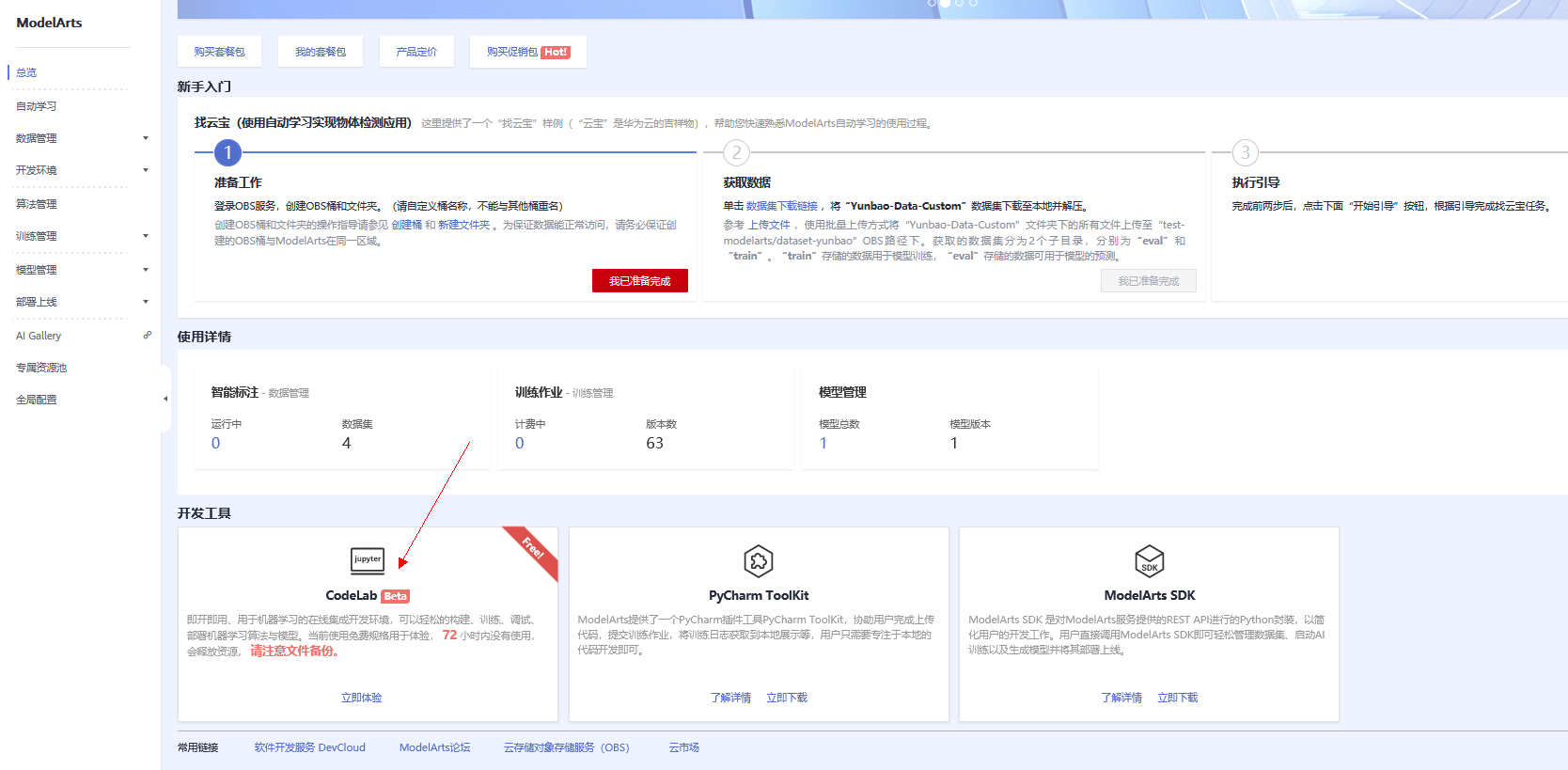Open 我的套餐包
The image size is (1568, 770).
(321, 52)
